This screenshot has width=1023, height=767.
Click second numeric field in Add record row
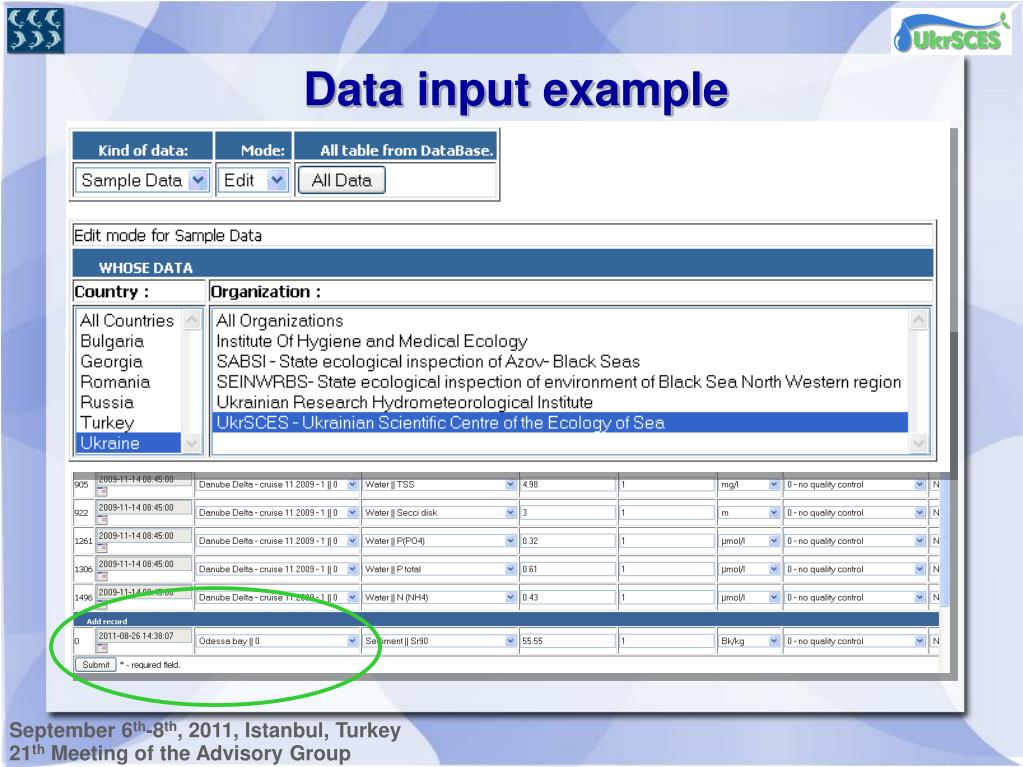667,641
